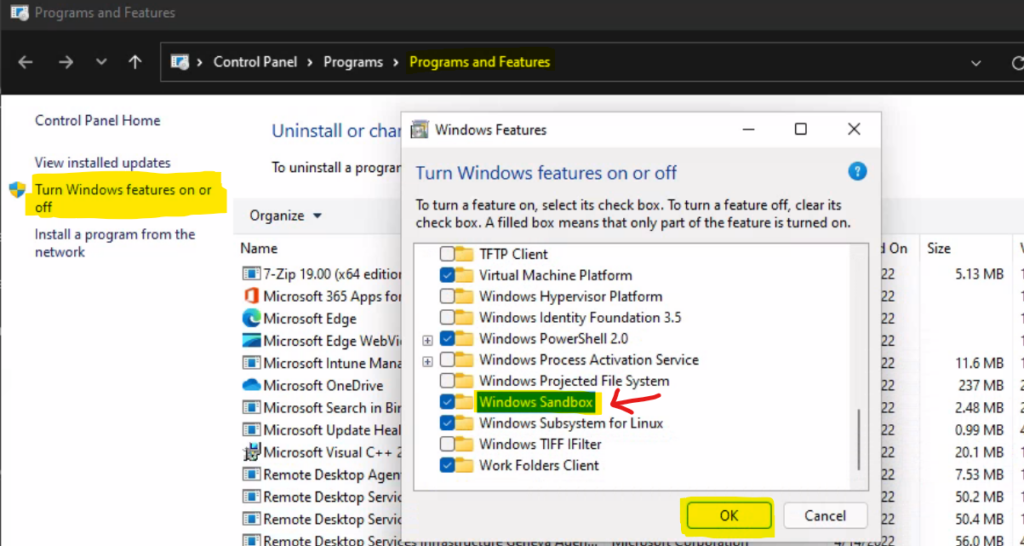
Task: Enable the Windows TIFF IFilter checkbox
Action: click(x=447, y=444)
